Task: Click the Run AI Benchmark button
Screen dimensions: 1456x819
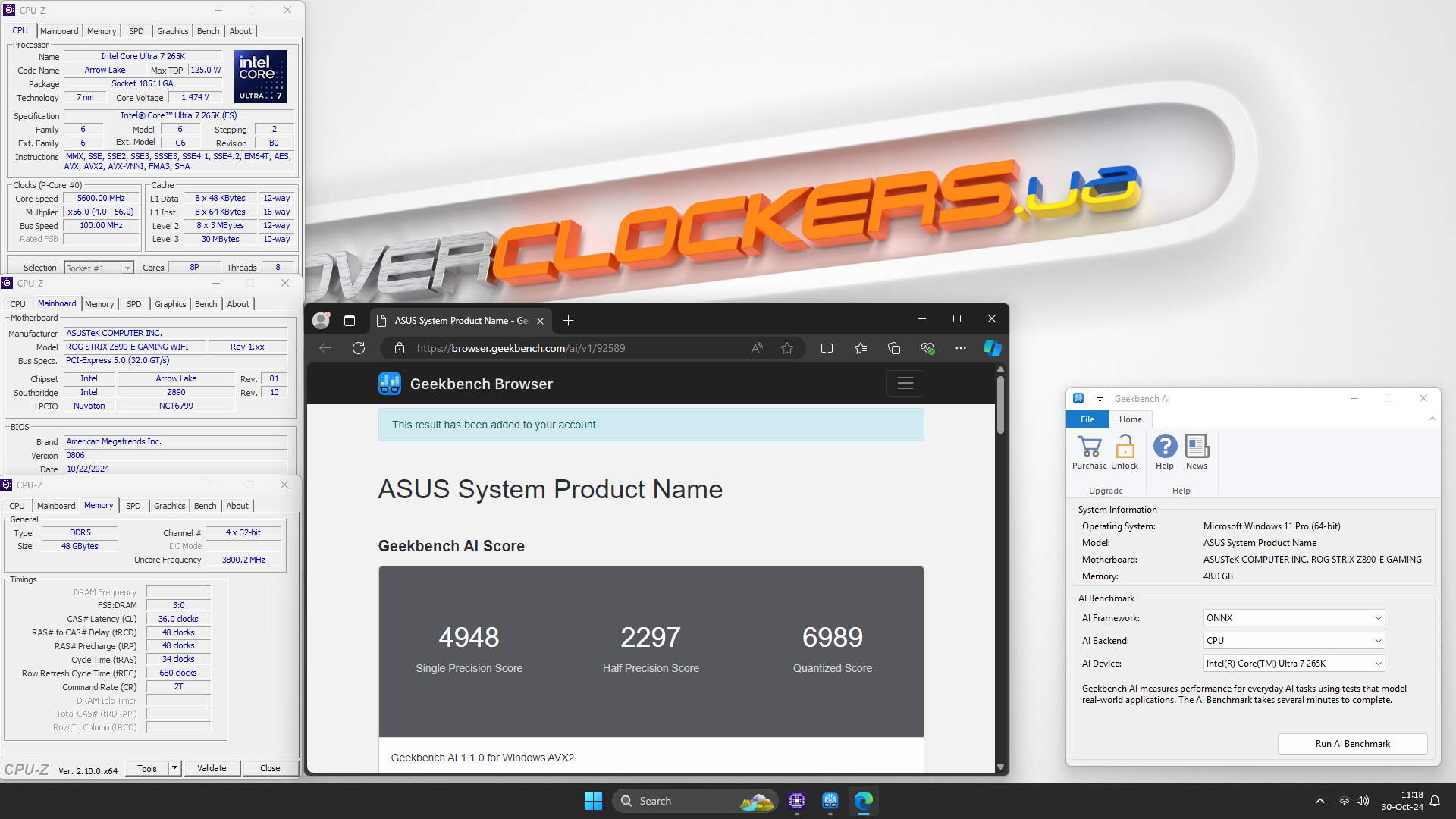Action: coord(1352,744)
